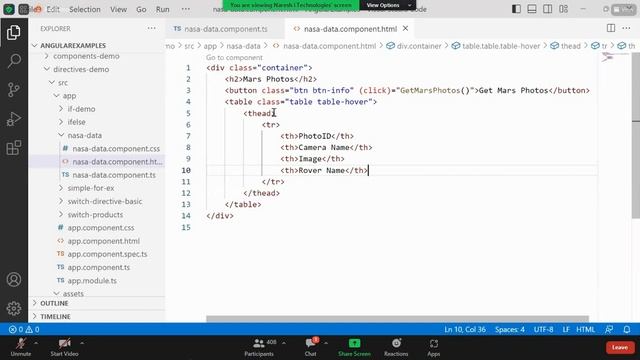Click the Go to component link
Image resolution: width=640 pixels, height=360 pixels.
(x=234, y=58)
